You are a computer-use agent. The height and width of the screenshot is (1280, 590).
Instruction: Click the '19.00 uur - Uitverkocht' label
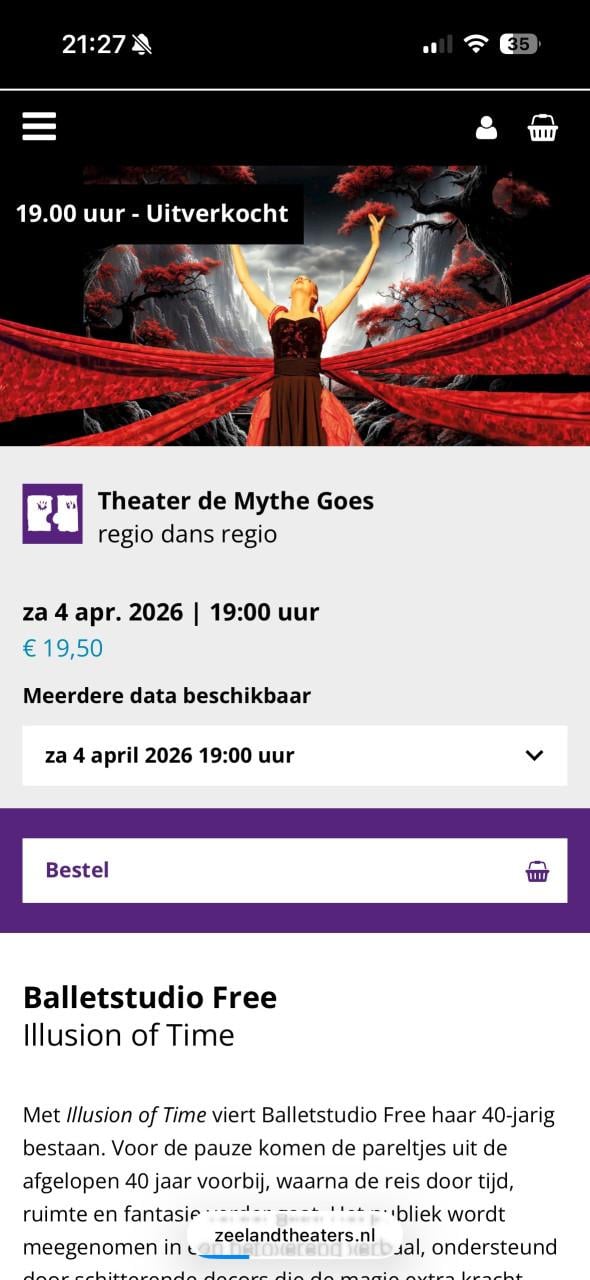coord(153,213)
